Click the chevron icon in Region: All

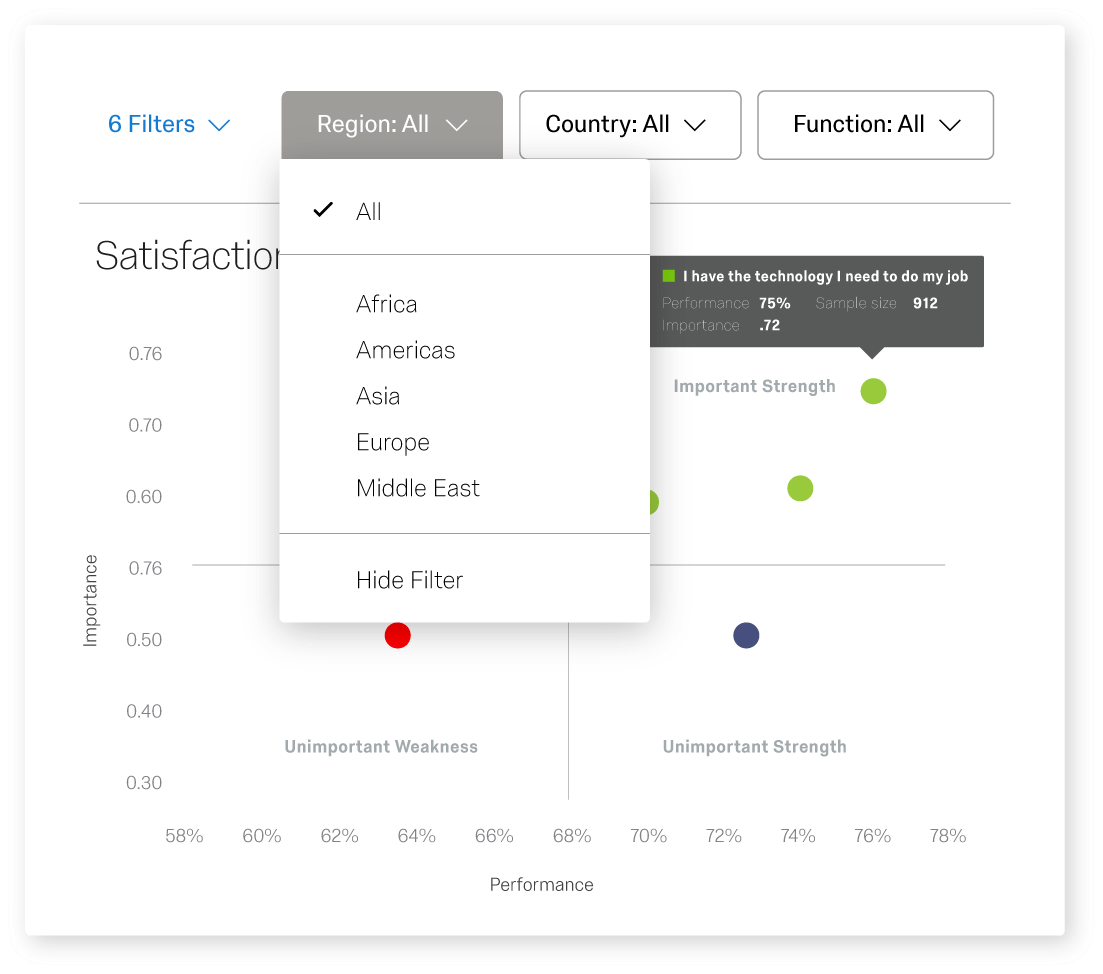[x=457, y=125]
